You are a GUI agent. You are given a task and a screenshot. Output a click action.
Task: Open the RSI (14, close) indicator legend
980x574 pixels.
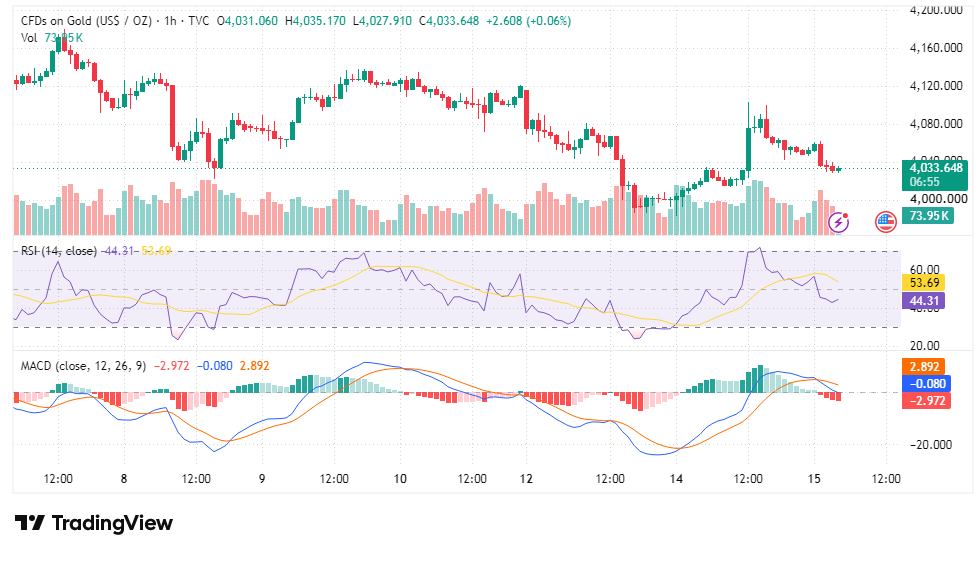click(59, 251)
